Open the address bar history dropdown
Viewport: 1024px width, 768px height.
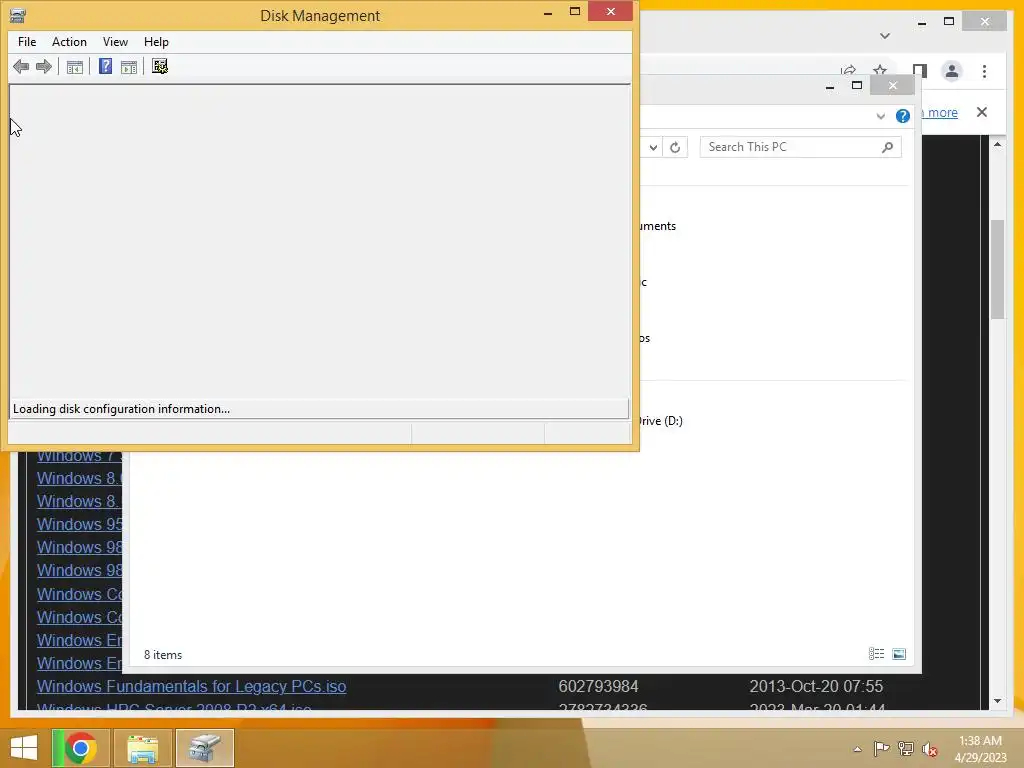pos(653,147)
